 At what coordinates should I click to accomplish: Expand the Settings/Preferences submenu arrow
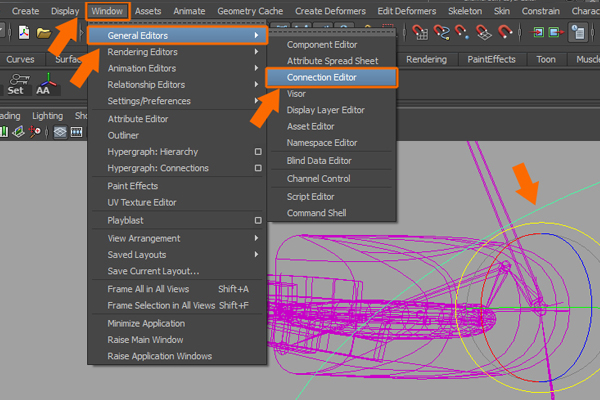pos(256,101)
